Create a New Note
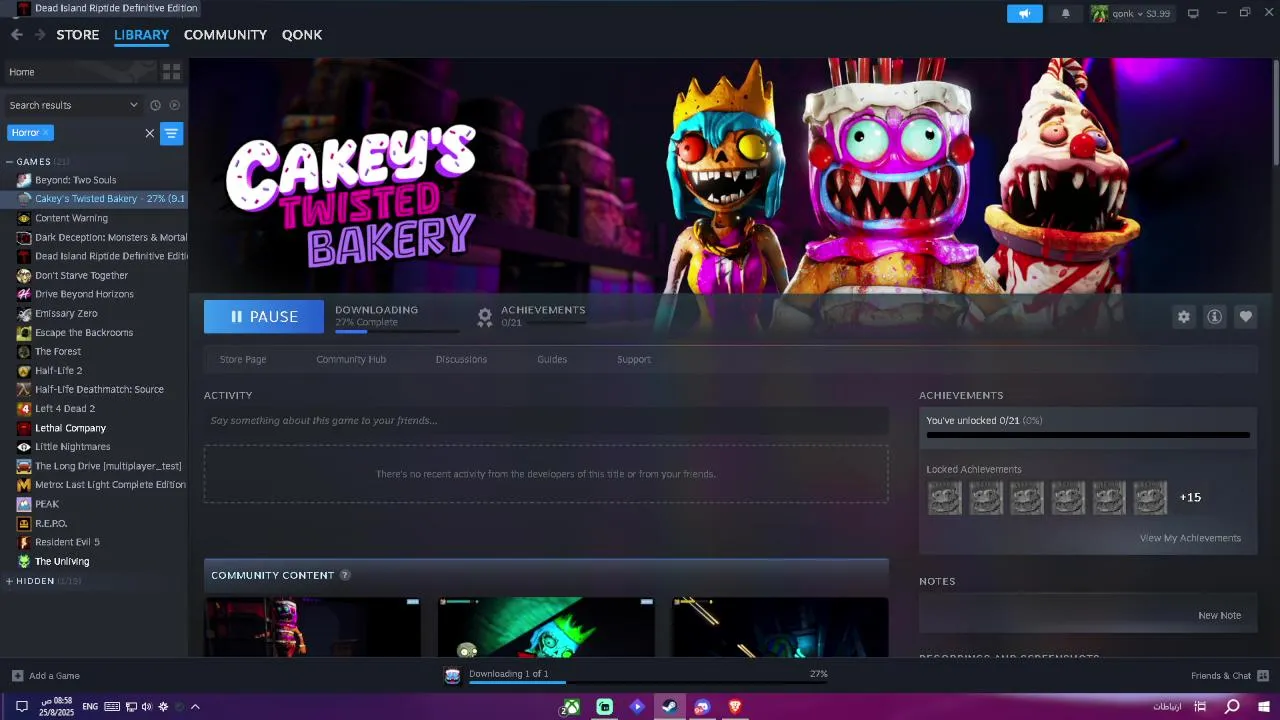1280x720 pixels. [x=1219, y=615]
